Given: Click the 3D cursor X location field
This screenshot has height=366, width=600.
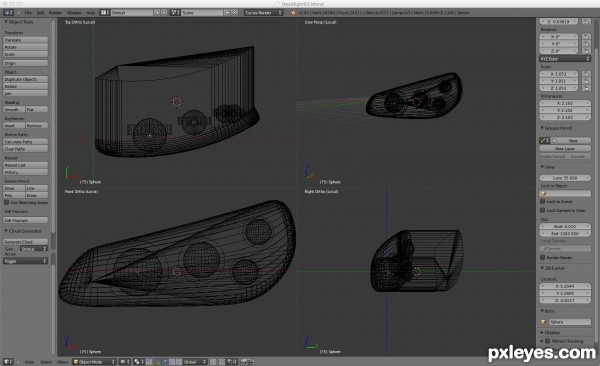Looking at the screenshot, I should (565, 286).
